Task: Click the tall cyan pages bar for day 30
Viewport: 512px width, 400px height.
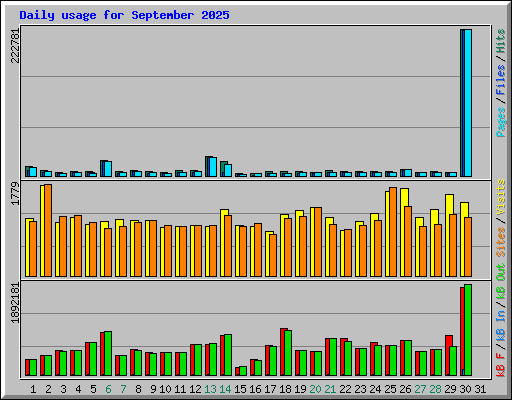Action: click(468, 103)
